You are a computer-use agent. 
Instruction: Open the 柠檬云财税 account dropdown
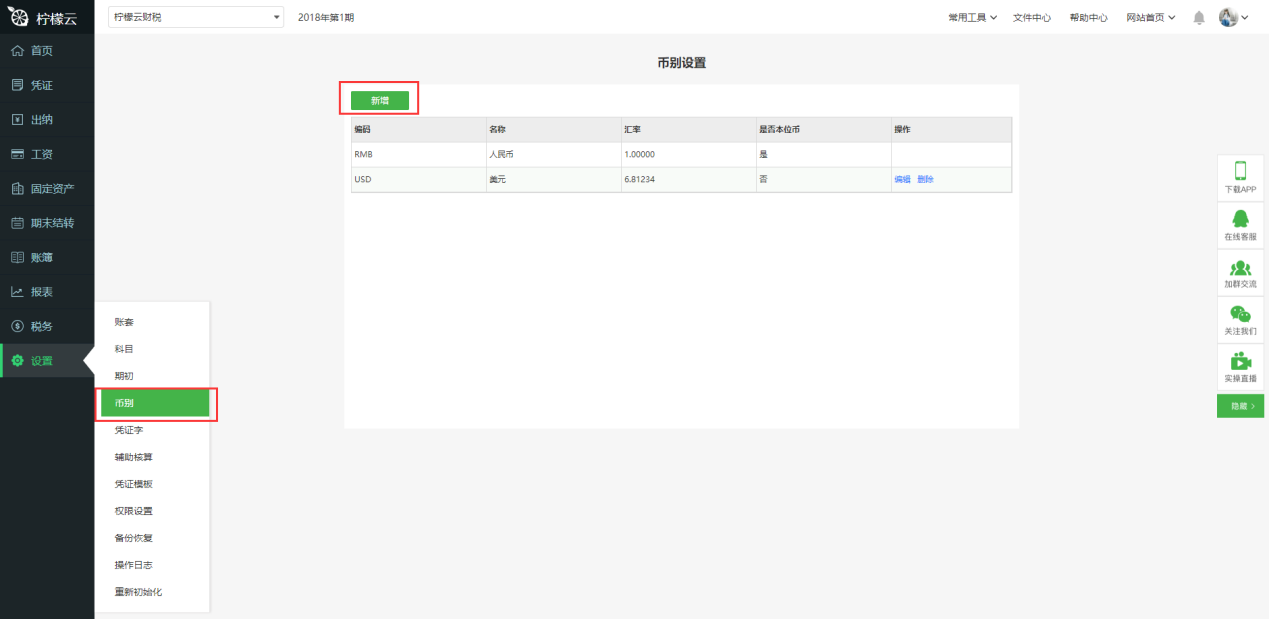[x=196, y=18]
